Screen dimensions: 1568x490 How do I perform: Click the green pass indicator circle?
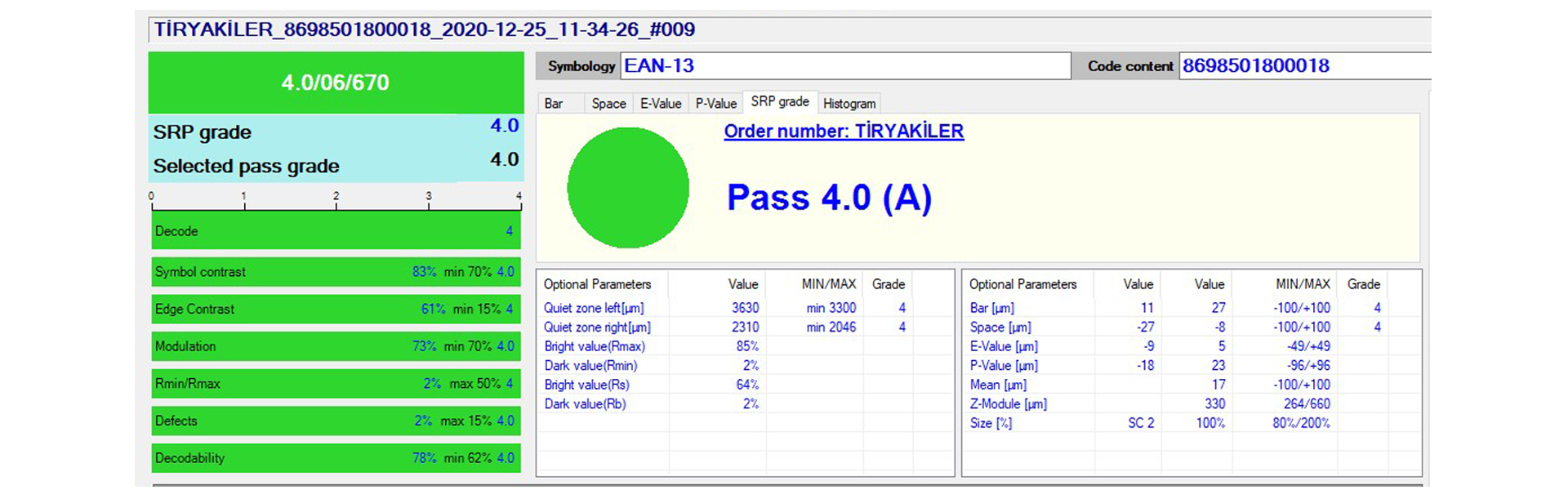tap(628, 188)
